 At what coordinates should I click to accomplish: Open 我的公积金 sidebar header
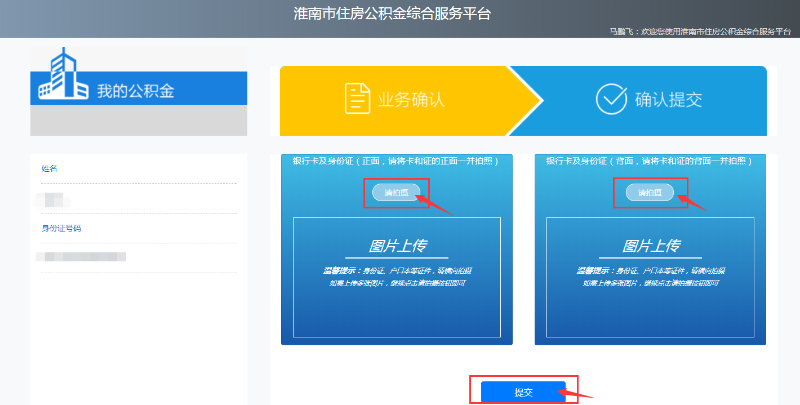pyautogui.click(x=136, y=91)
